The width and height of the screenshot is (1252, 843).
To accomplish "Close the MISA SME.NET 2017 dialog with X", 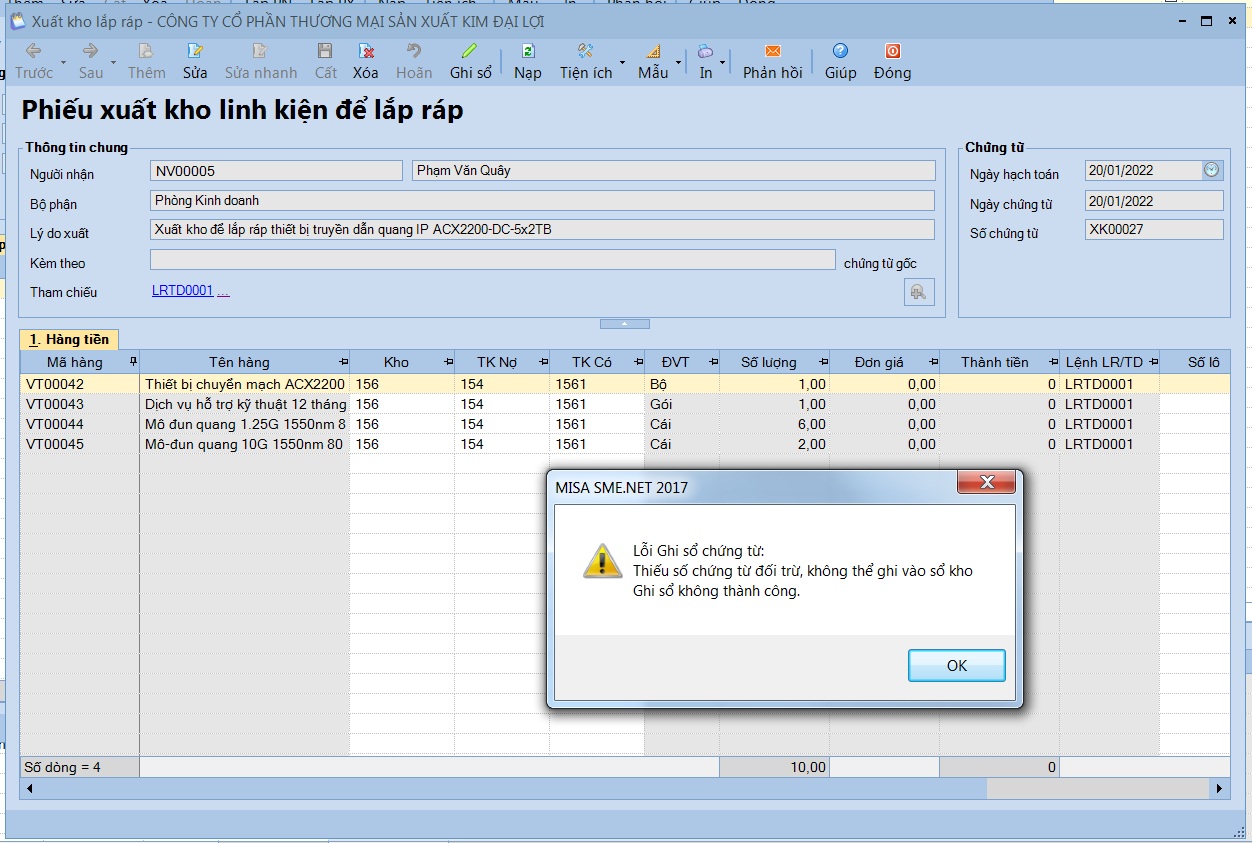I will coord(987,483).
